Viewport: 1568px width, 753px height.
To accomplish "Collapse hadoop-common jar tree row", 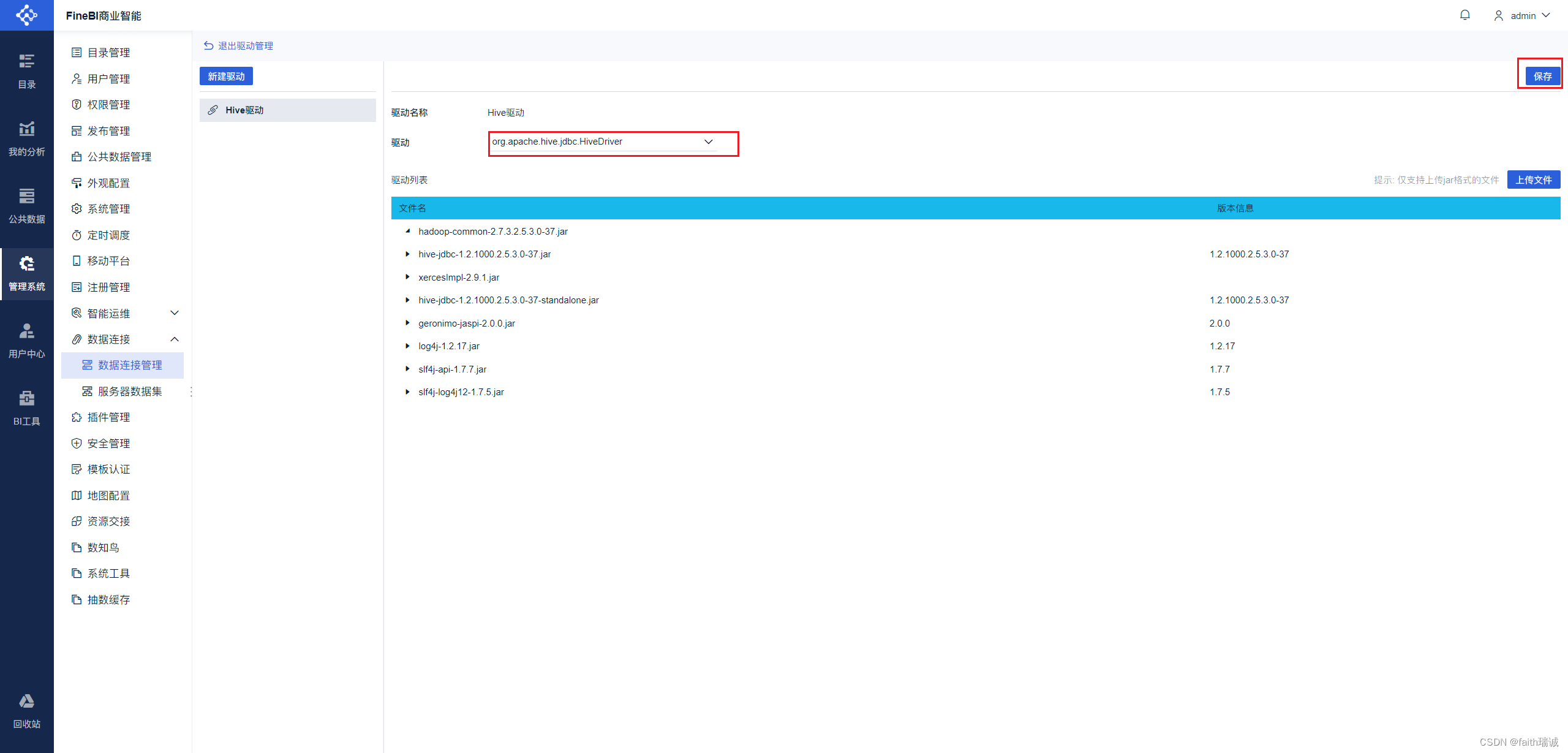I will (407, 232).
